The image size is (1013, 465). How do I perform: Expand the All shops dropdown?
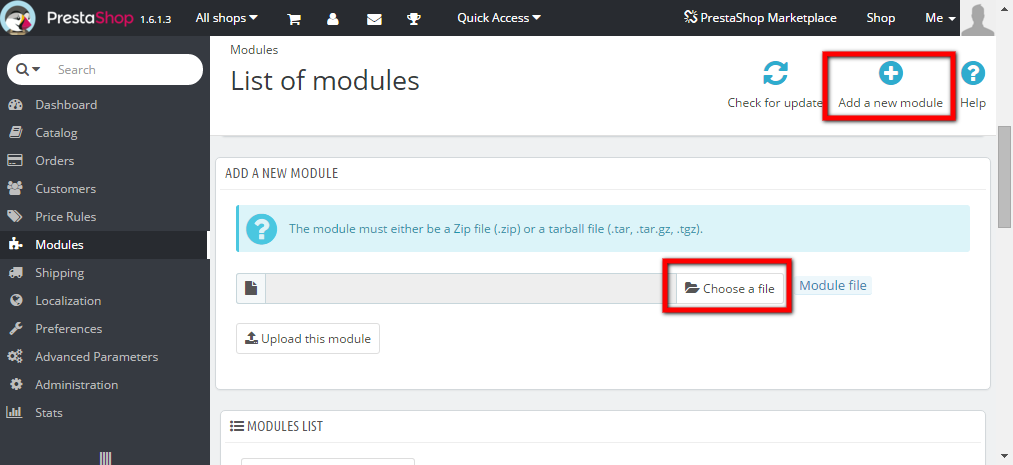[x=226, y=18]
